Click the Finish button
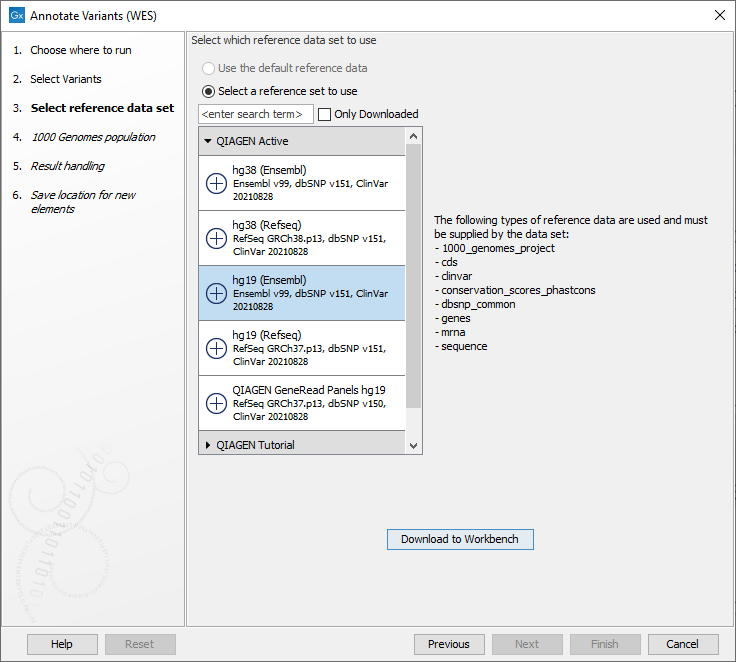Viewport: 736px width, 662px height. [x=605, y=644]
